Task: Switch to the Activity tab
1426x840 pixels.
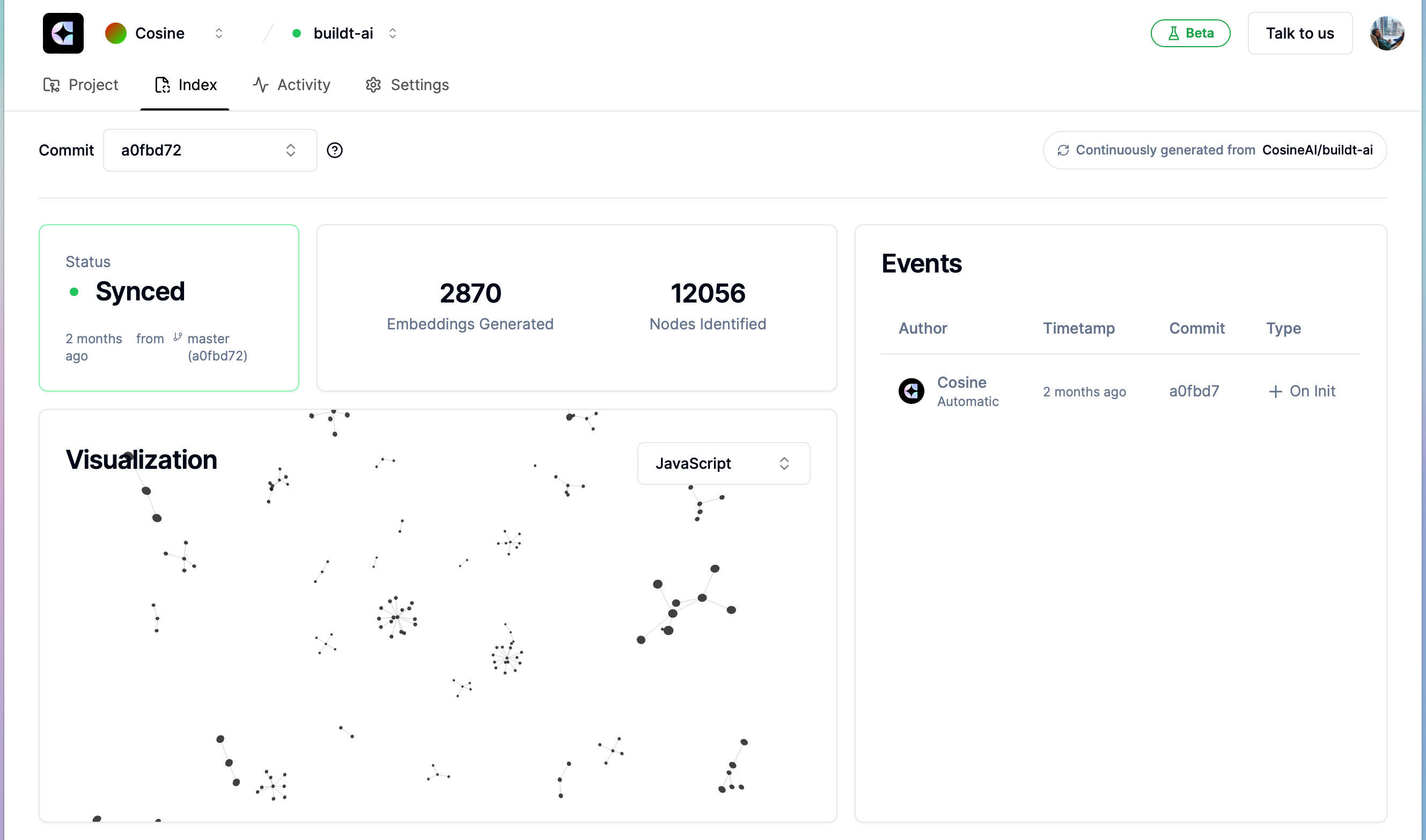Action: point(291,85)
